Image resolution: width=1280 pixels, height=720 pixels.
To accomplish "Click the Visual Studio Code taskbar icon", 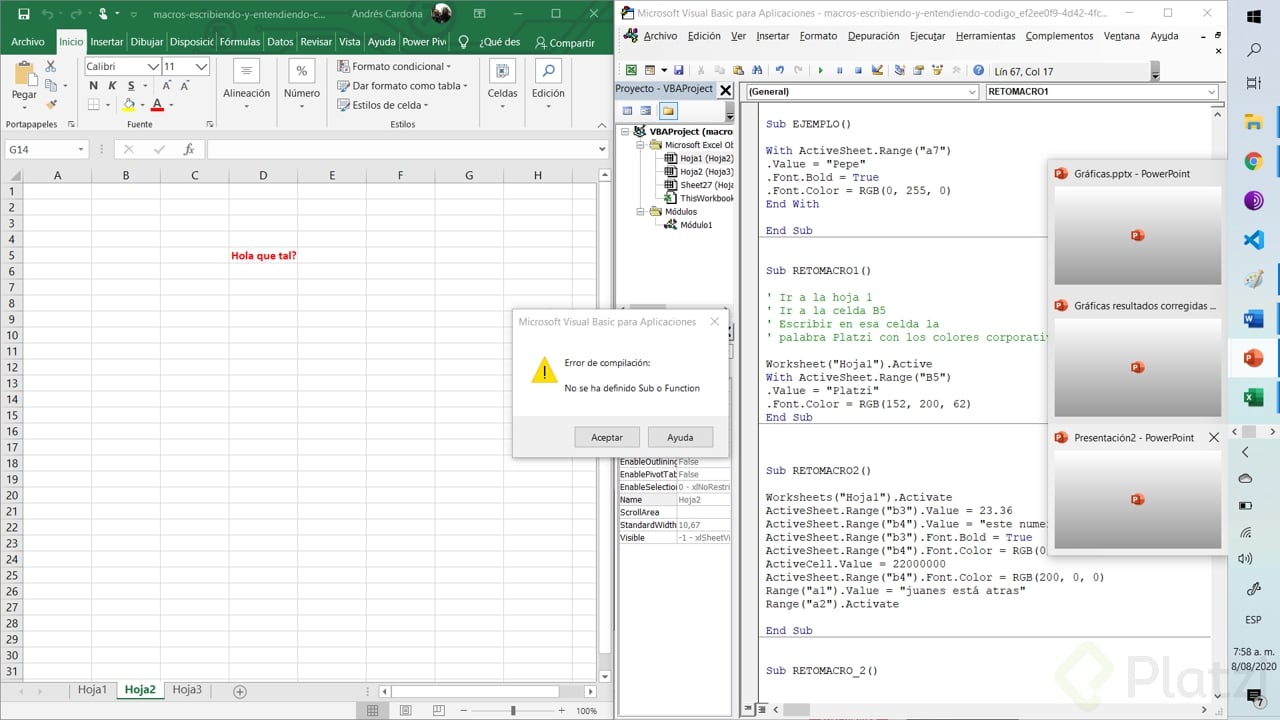I will click(1253, 240).
